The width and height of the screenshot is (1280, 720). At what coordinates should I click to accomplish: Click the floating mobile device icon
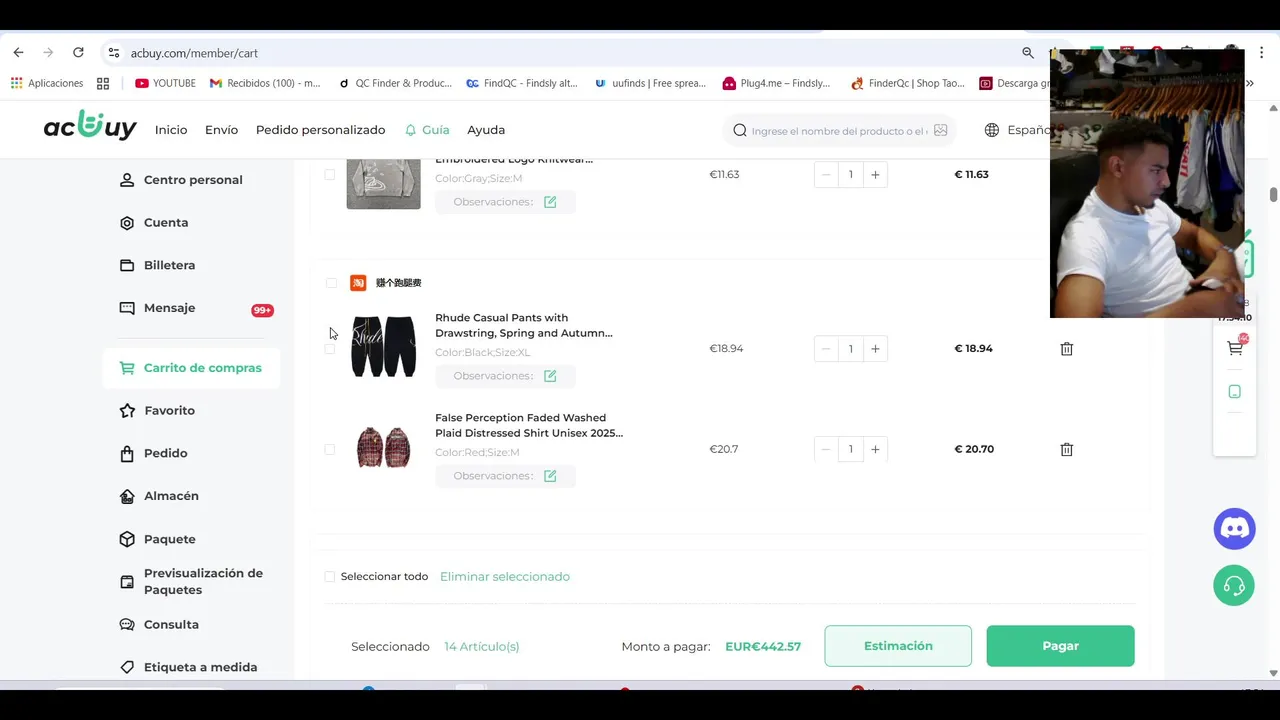click(1235, 392)
